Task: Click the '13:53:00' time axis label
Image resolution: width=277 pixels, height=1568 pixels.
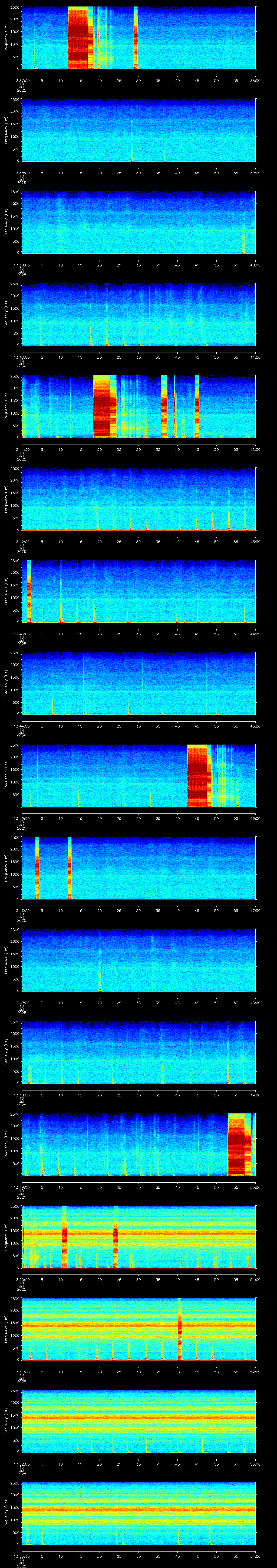Action: coord(21,1556)
